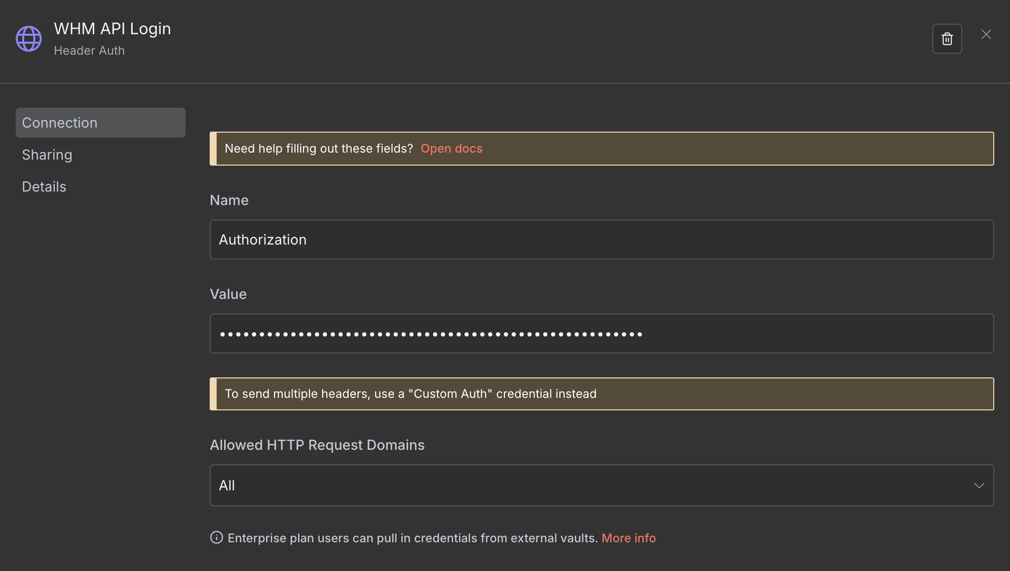Focus the masked Value field

coord(602,333)
